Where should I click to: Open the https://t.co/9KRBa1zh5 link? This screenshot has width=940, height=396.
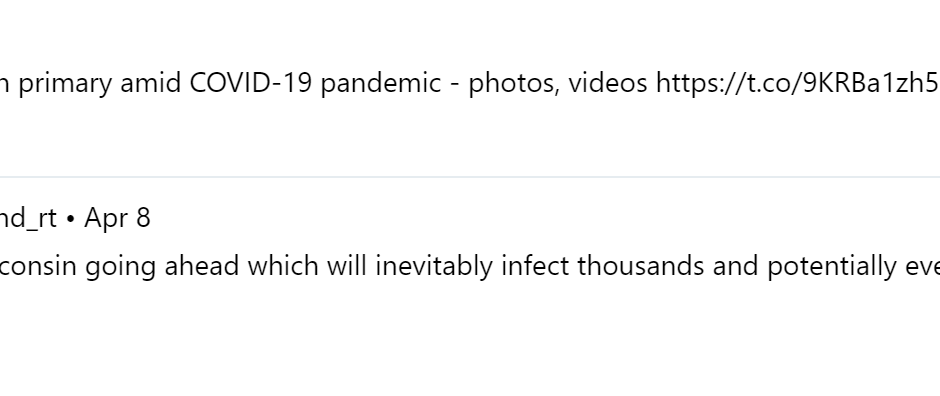pos(798,83)
